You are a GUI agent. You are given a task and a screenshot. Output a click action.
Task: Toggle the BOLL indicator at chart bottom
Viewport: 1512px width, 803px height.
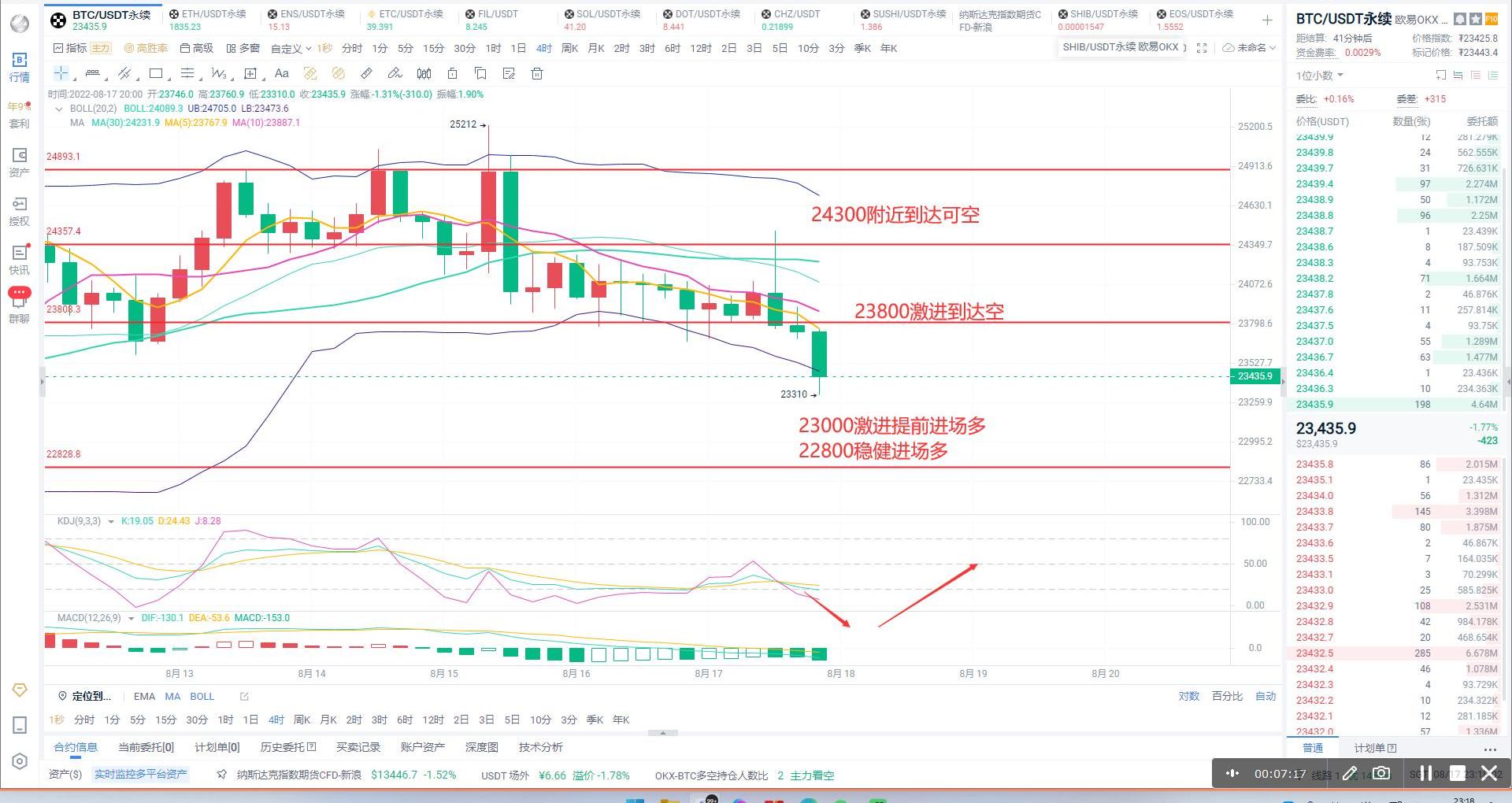point(202,697)
